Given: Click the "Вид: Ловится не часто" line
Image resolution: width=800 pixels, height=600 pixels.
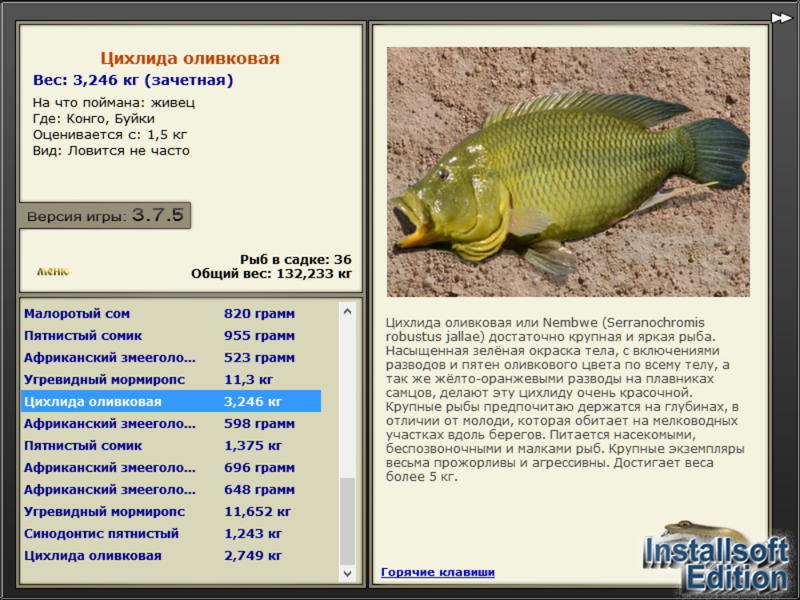Looking at the screenshot, I should pyautogui.click(x=111, y=151).
